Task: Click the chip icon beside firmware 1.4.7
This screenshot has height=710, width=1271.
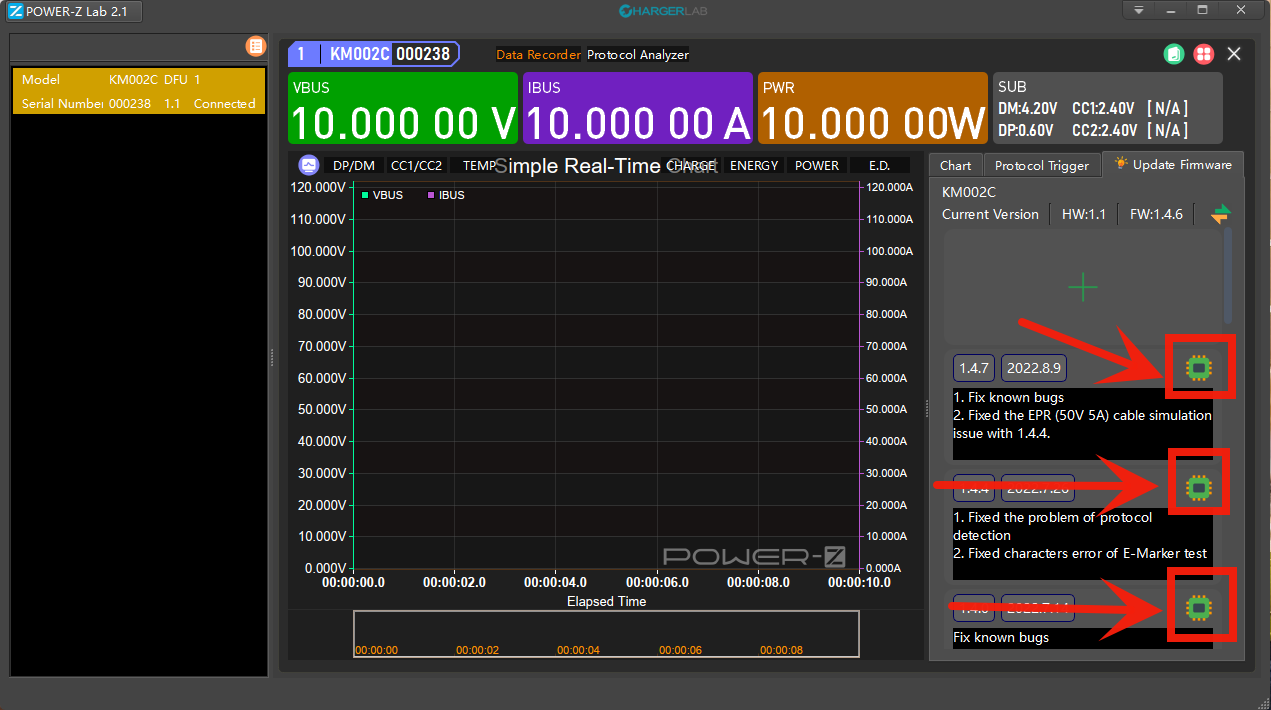Action: tap(1200, 367)
